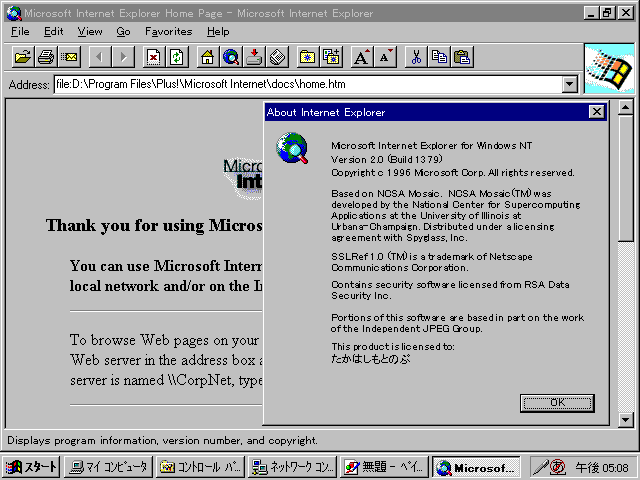The image size is (640, 480).
Task: Click the scrollbar down arrow
Action: [x=626, y=420]
